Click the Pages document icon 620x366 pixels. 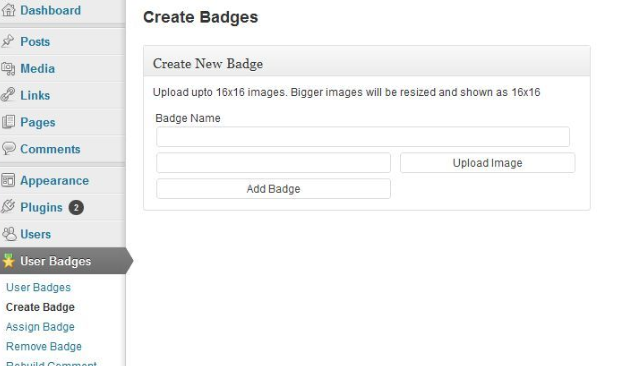8,122
